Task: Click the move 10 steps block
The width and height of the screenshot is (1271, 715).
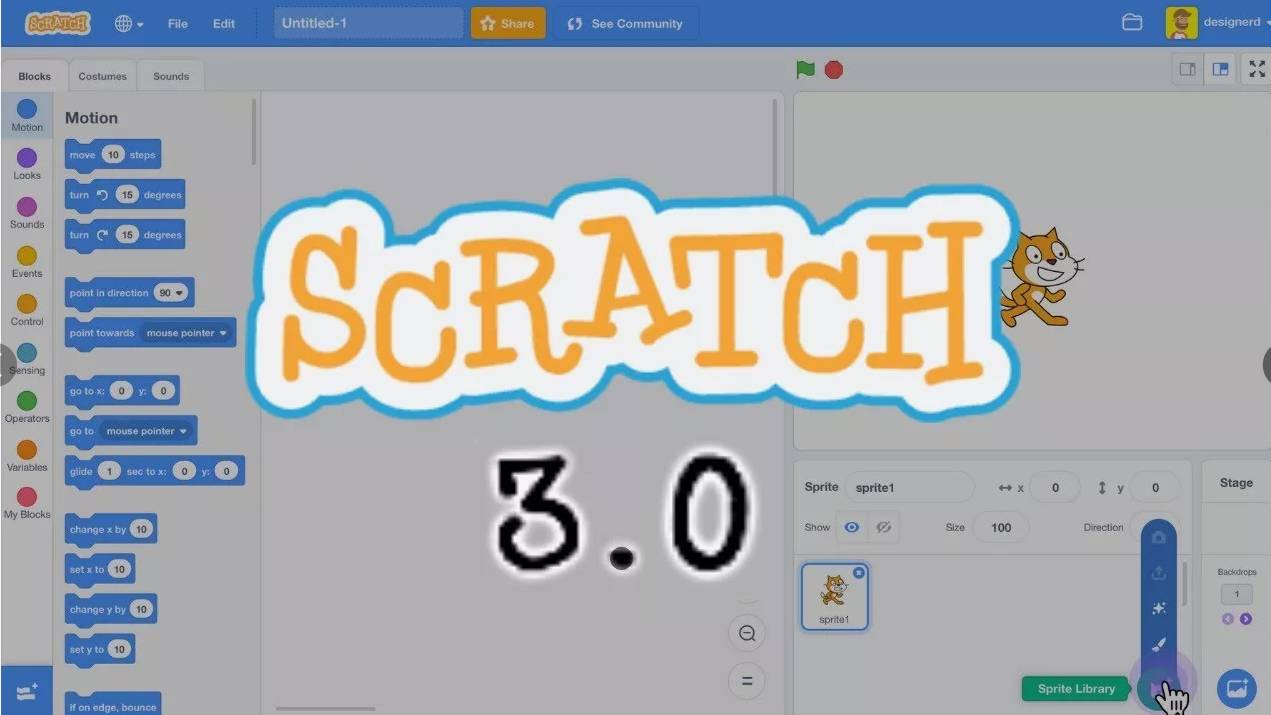Action: coord(112,155)
